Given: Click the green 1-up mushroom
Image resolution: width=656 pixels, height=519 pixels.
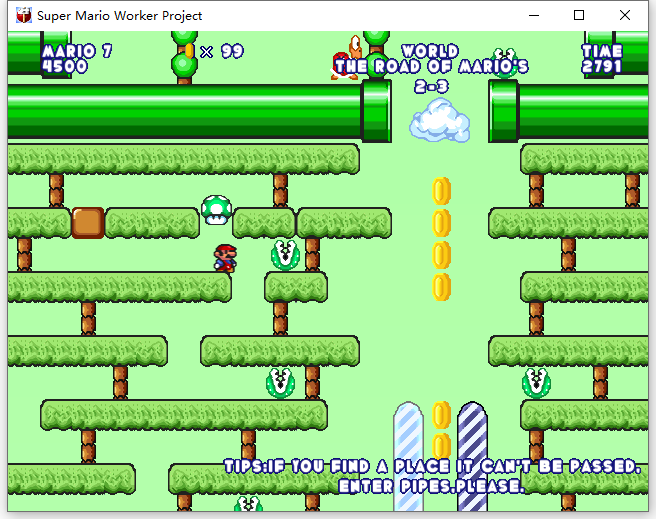Looking at the screenshot, I should click(216, 210).
